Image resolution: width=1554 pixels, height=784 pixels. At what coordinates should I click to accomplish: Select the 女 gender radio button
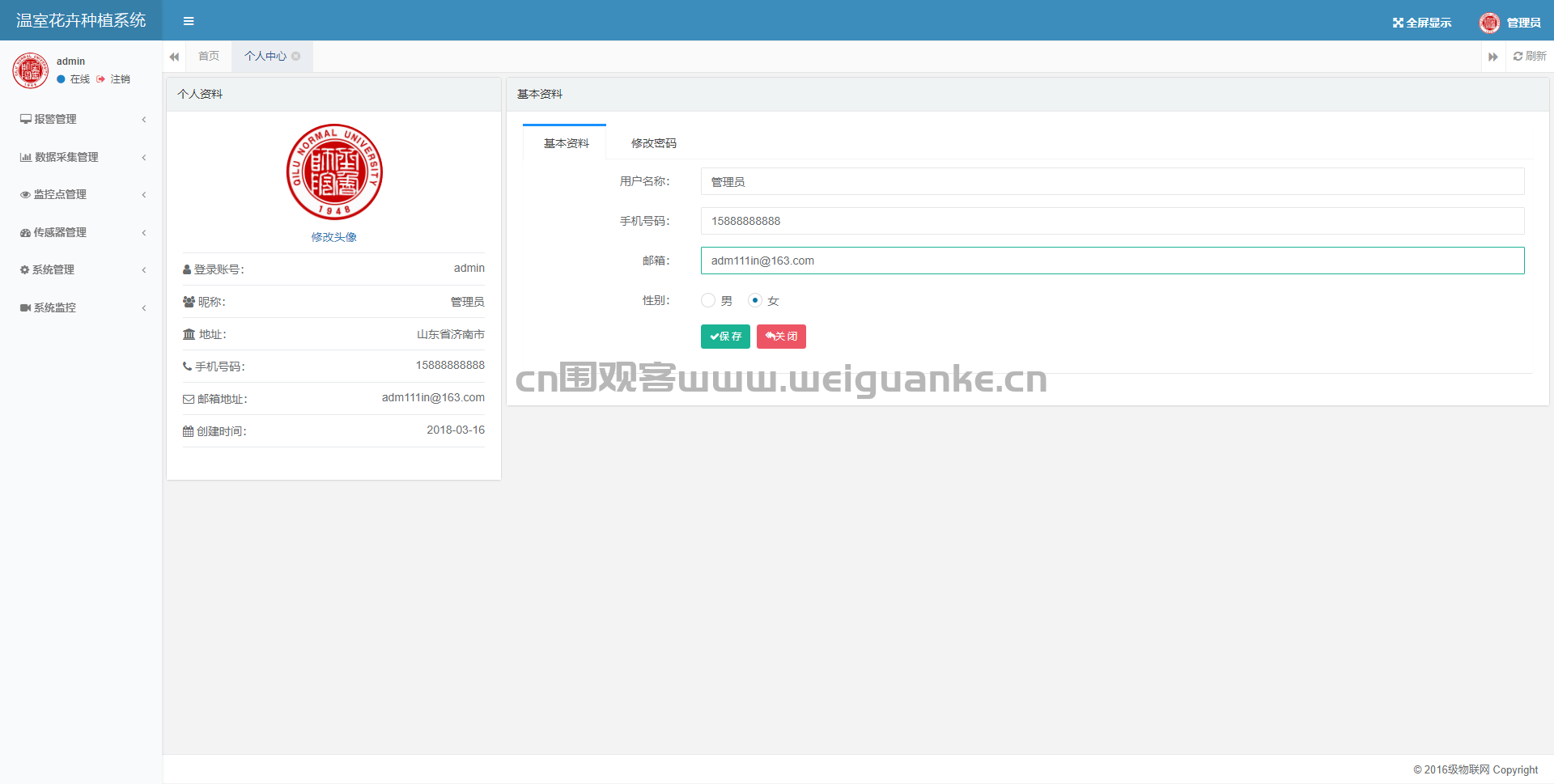pos(755,301)
